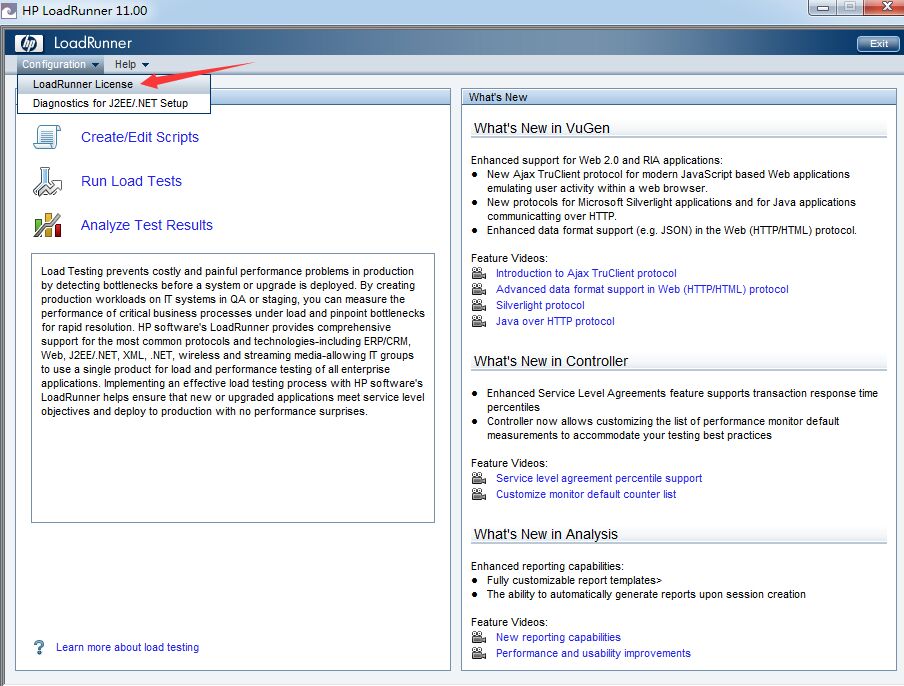Open Service level agreement percentile support link
The image size is (904, 686).
click(599, 478)
